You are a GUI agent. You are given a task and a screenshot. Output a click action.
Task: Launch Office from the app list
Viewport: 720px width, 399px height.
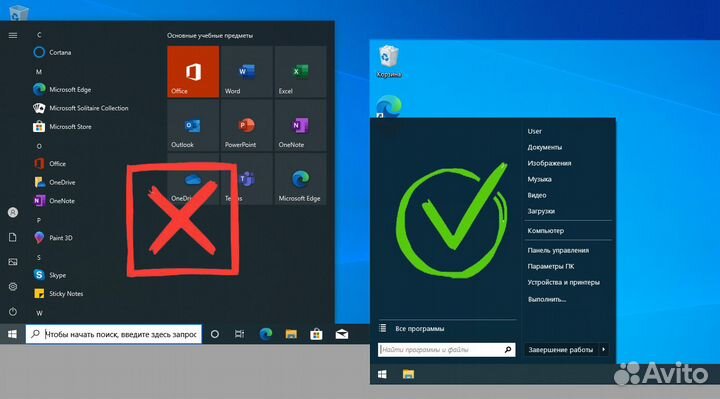coord(50,163)
